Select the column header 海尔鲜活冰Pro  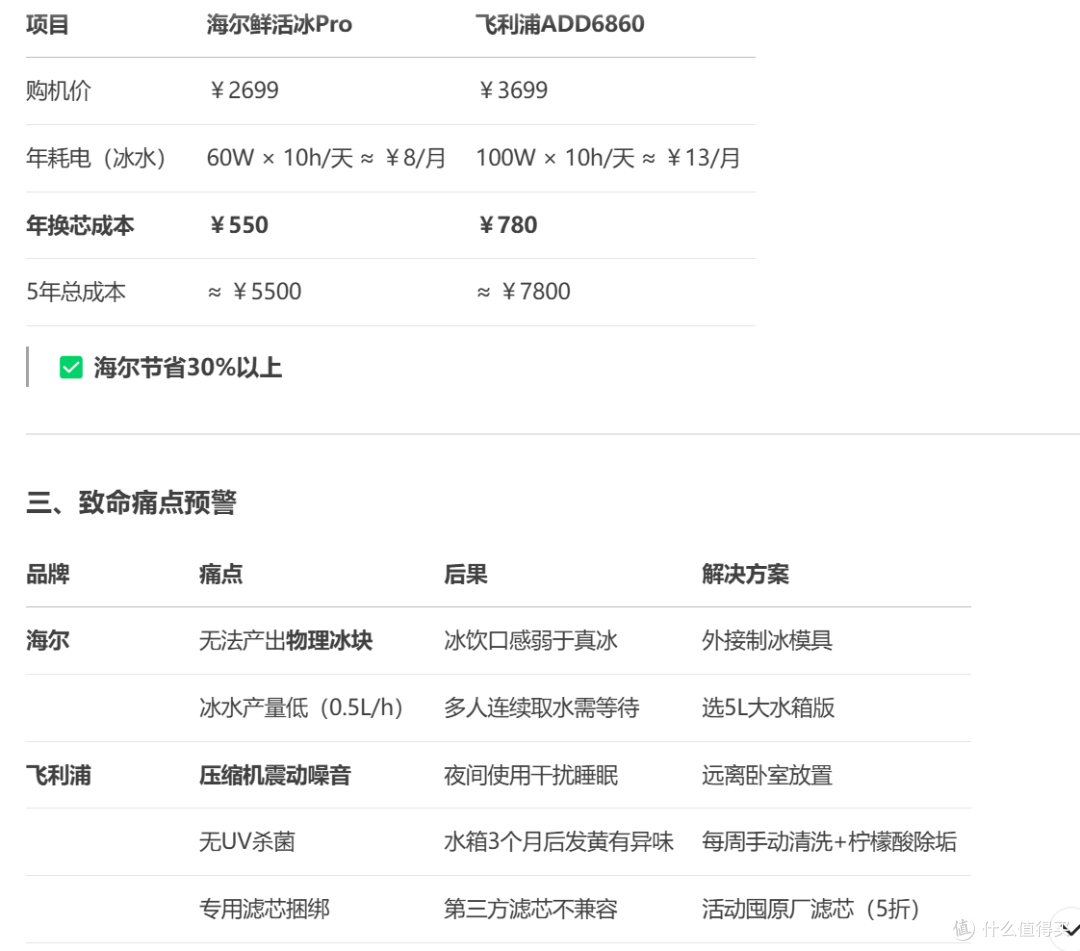tap(279, 24)
